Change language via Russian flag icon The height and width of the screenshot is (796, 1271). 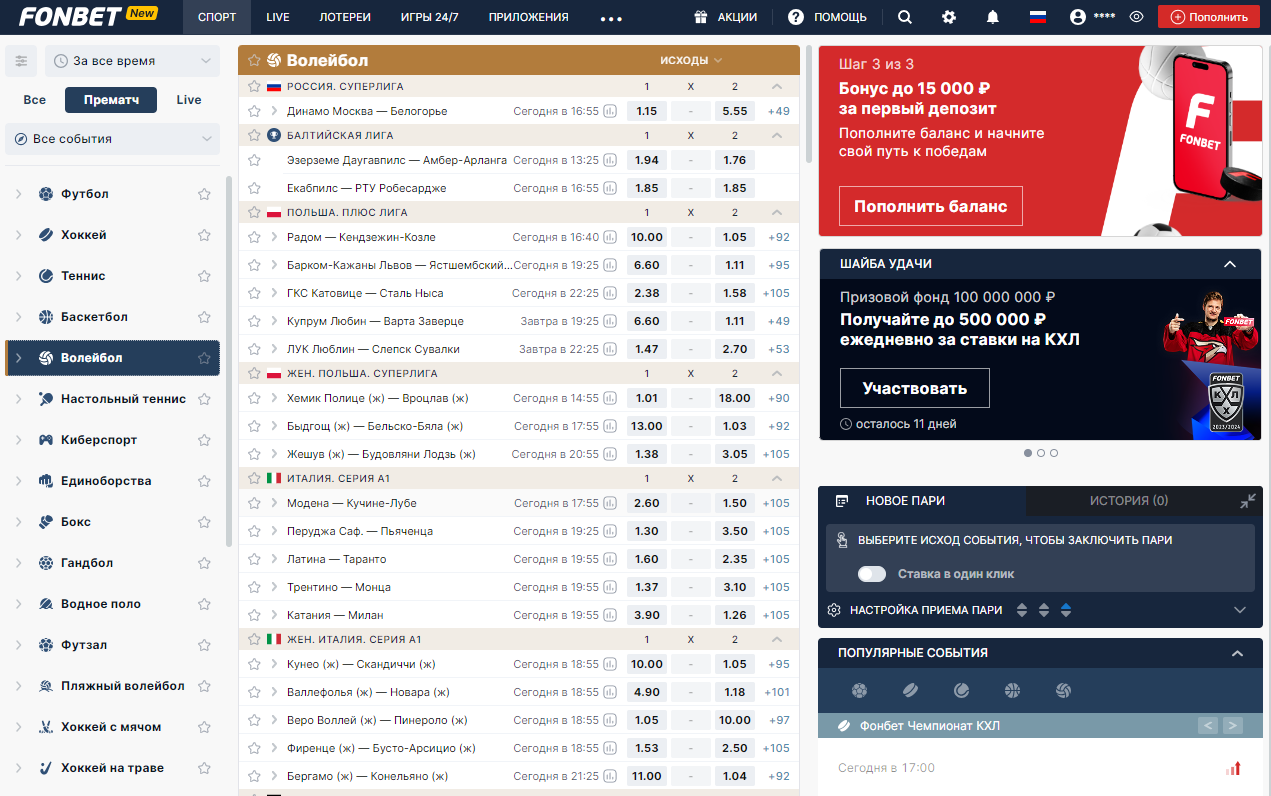[1037, 17]
